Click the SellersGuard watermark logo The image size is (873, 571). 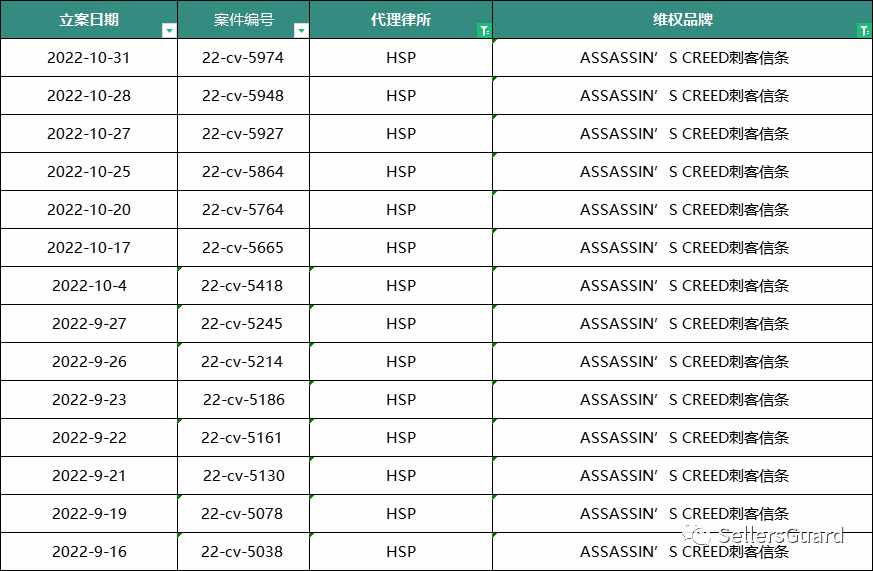point(764,535)
